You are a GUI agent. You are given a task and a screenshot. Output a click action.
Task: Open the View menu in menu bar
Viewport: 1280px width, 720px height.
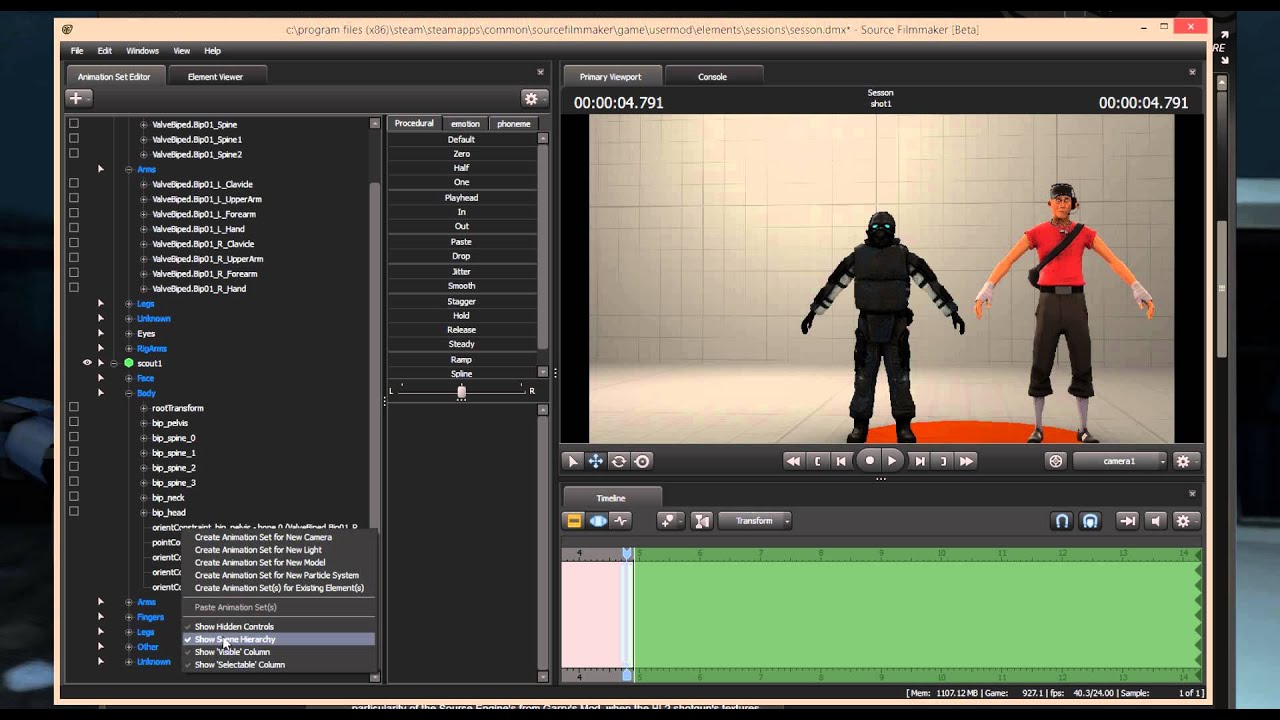click(x=181, y=51)
